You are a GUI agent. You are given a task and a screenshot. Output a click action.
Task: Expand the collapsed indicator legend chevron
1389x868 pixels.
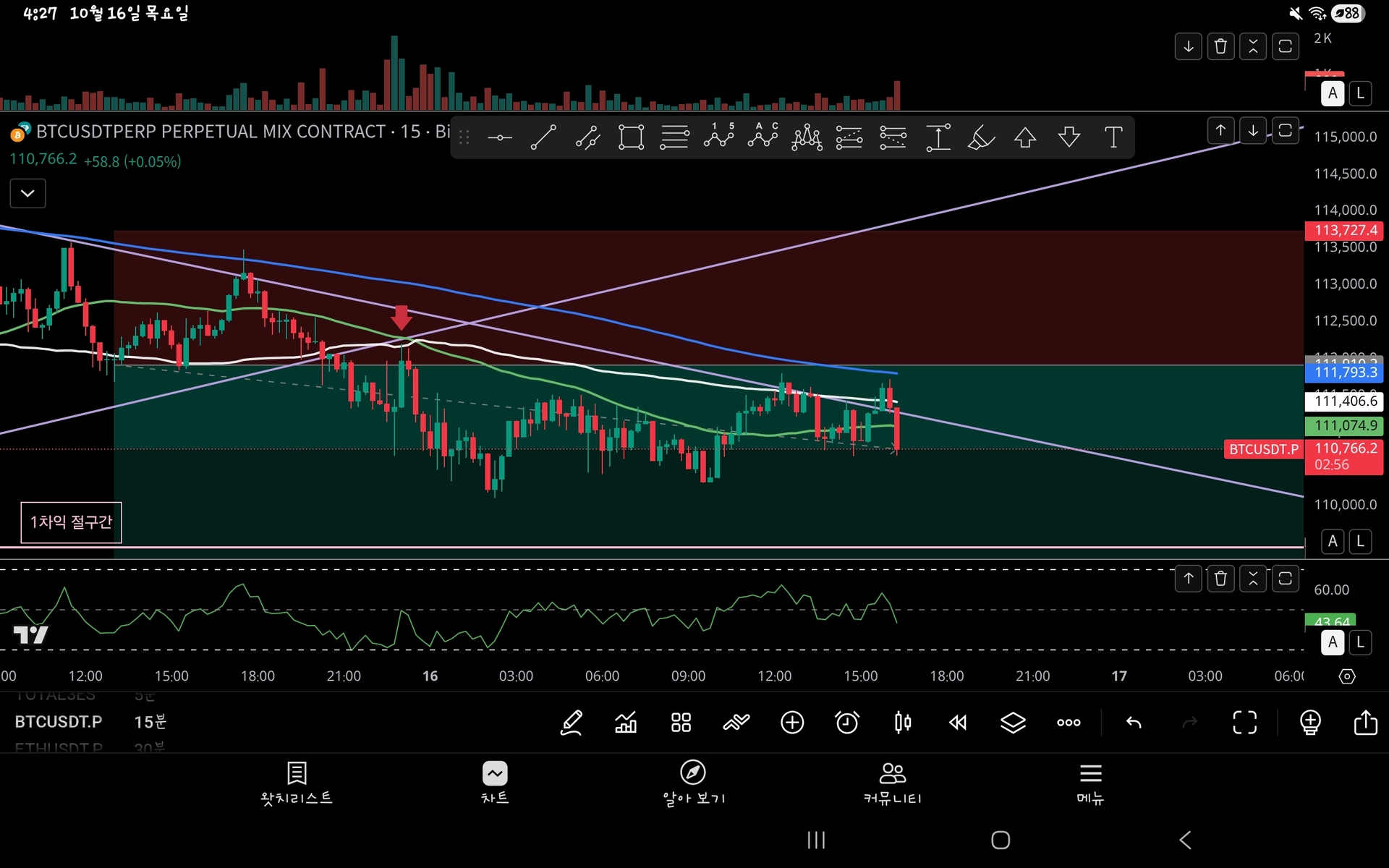point(27,193)
